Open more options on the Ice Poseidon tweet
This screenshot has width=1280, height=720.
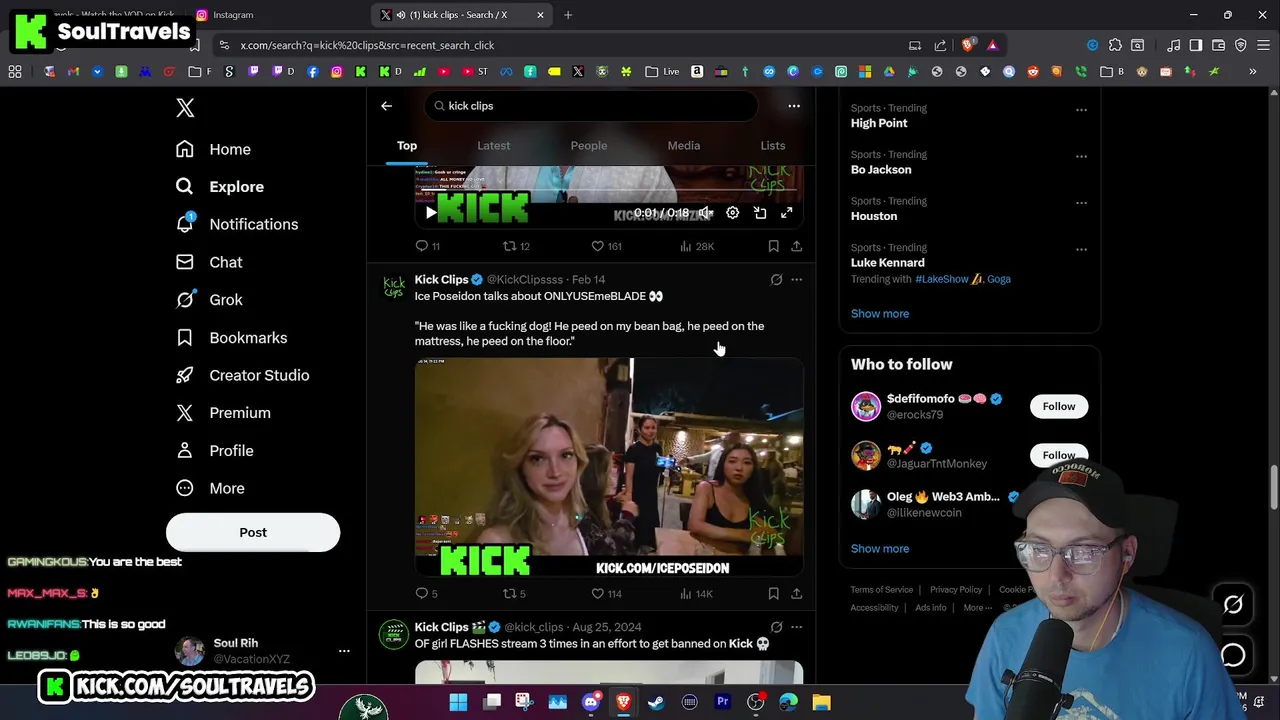tap(797, 280)
